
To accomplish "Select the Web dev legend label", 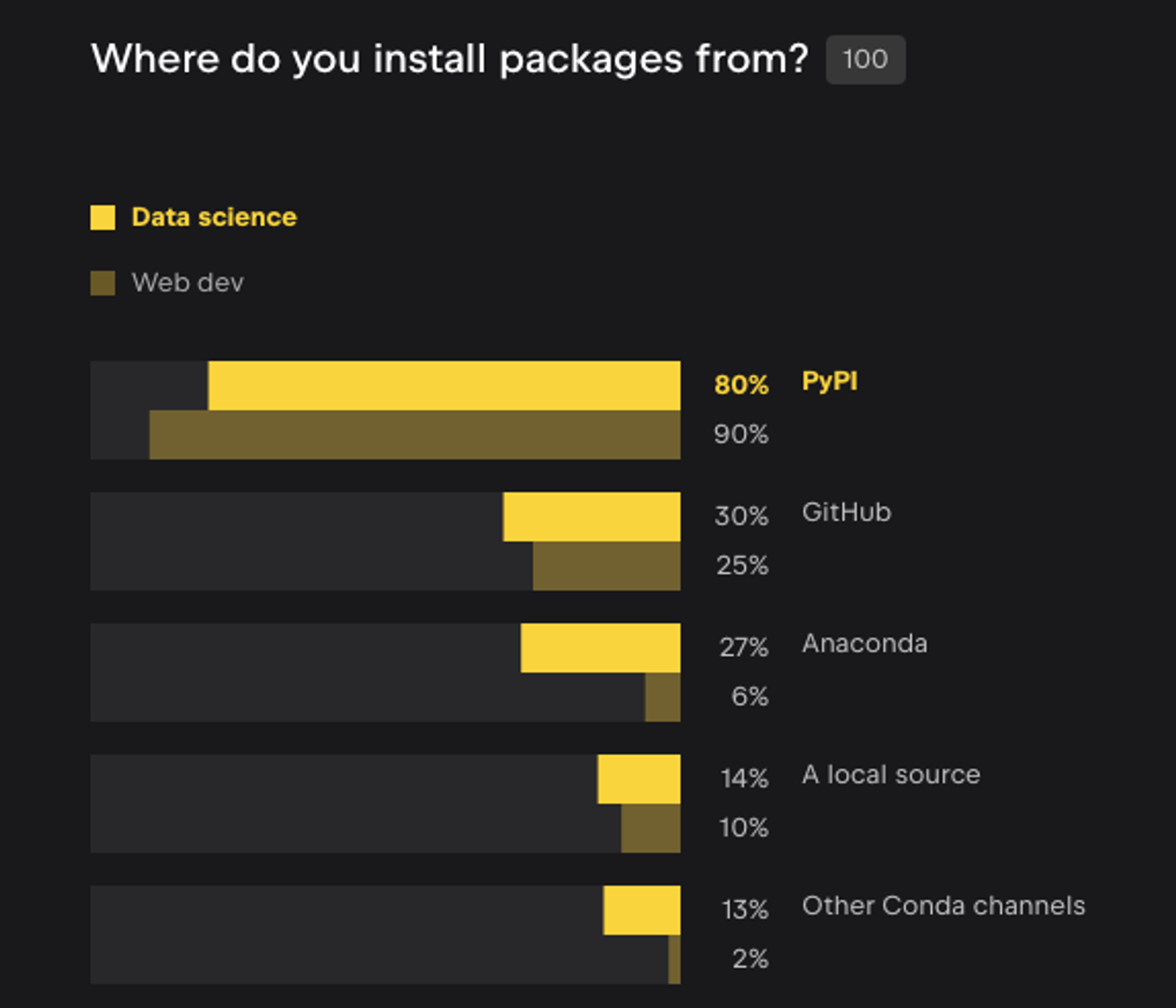I will pyautogui.click(x=187, y=282).
